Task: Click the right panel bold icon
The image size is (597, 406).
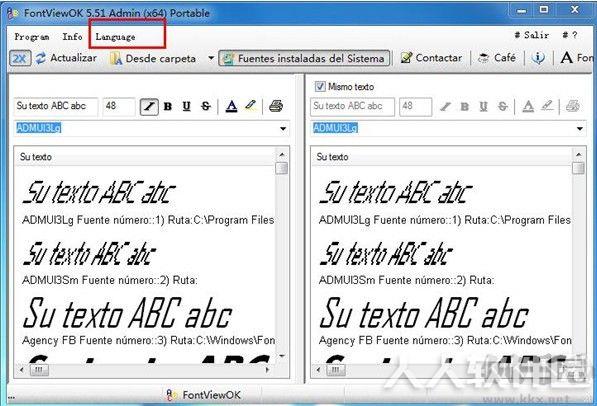Action: tap(465, 107)
